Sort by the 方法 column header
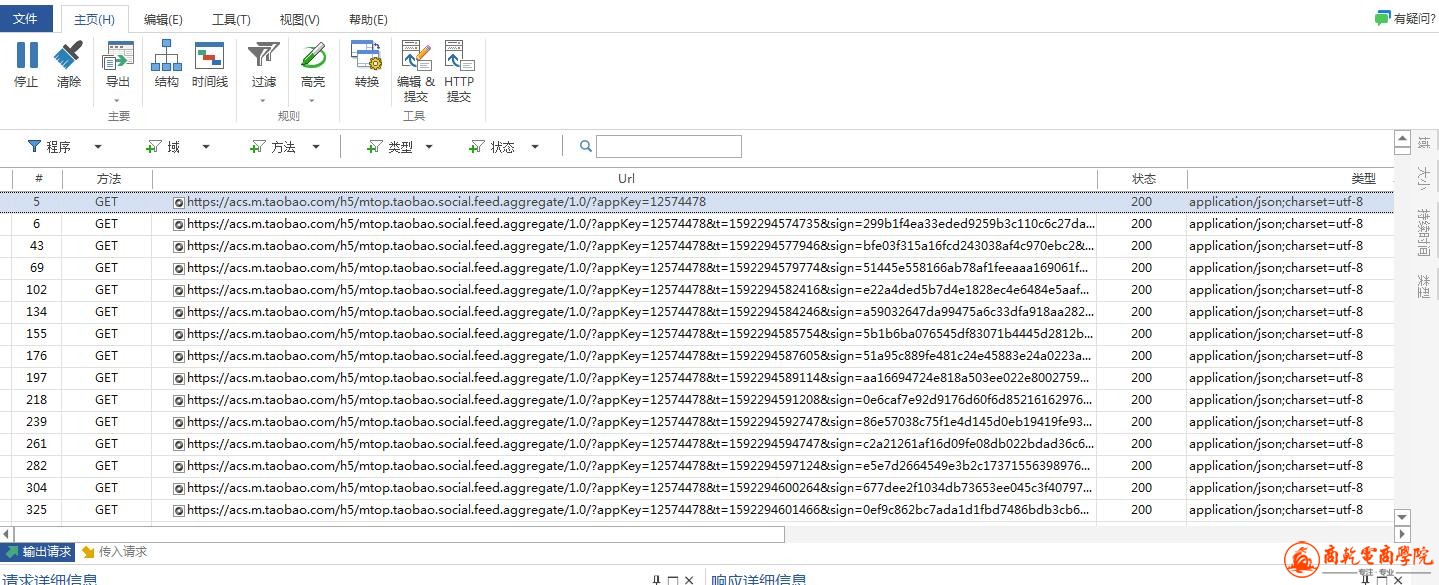Screen dimensions: 1439x585 (108, 178)
